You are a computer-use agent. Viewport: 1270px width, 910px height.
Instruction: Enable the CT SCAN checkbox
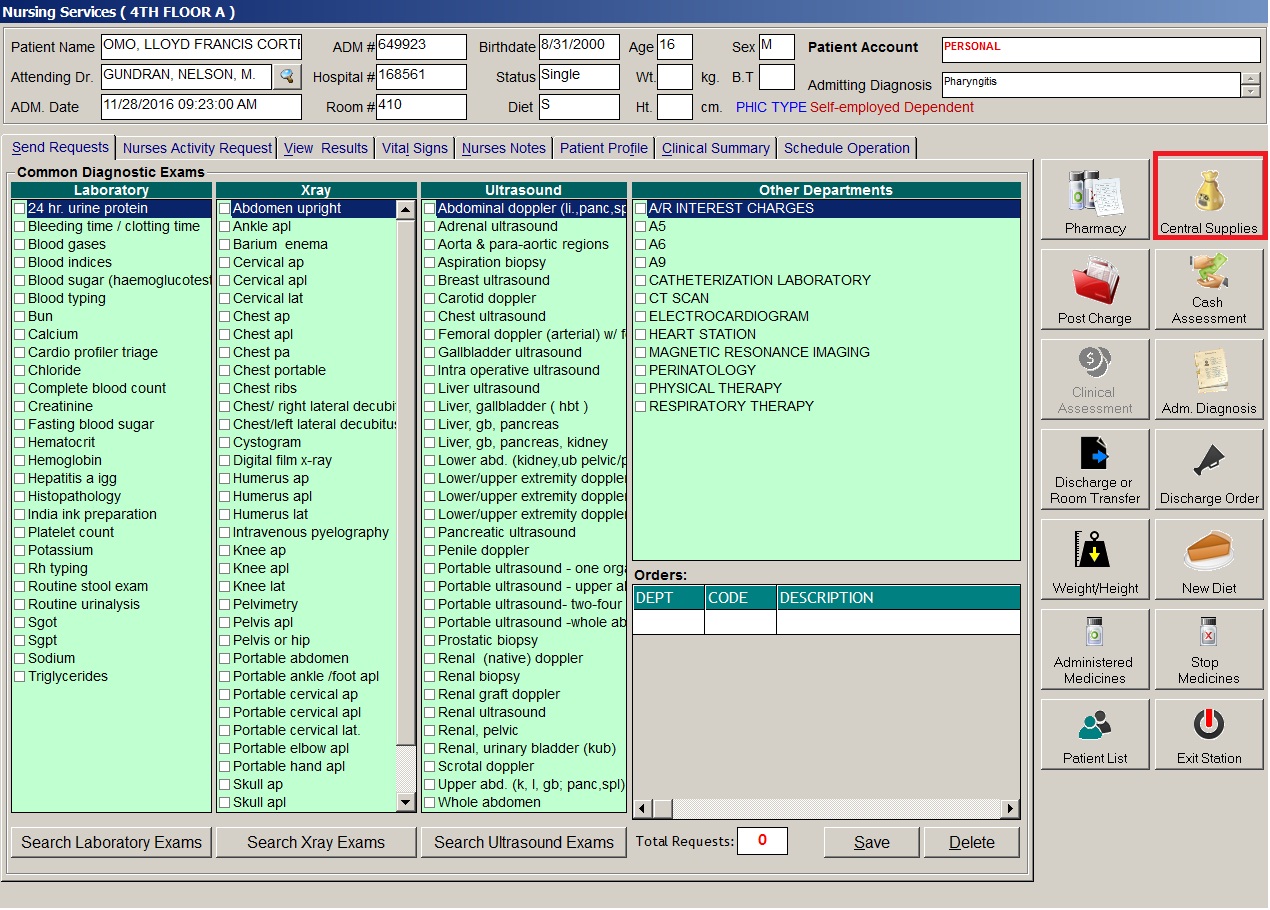641,299
